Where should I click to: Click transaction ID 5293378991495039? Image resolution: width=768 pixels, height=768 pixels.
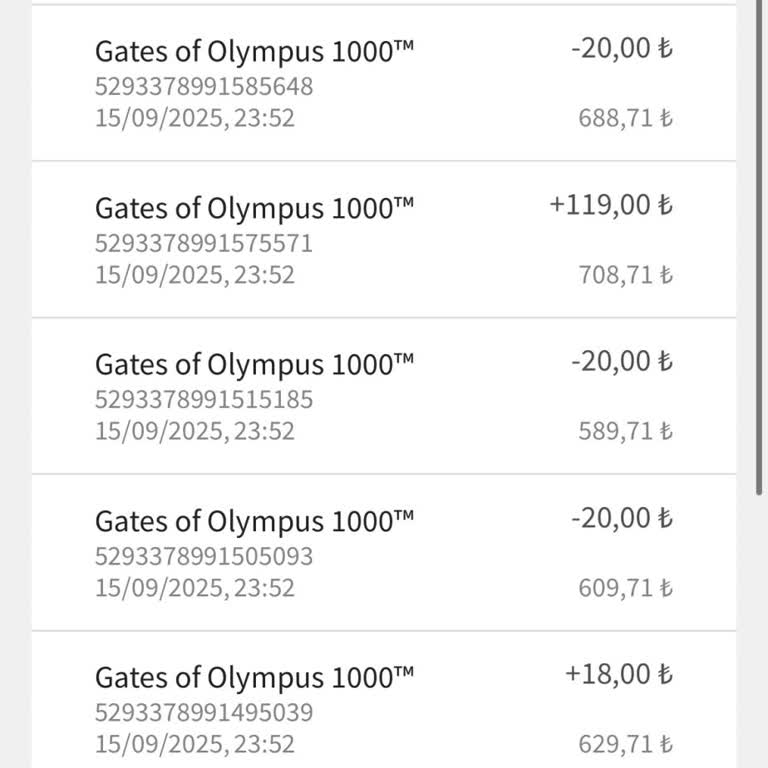pyautogui.click(x=204, y=713)
